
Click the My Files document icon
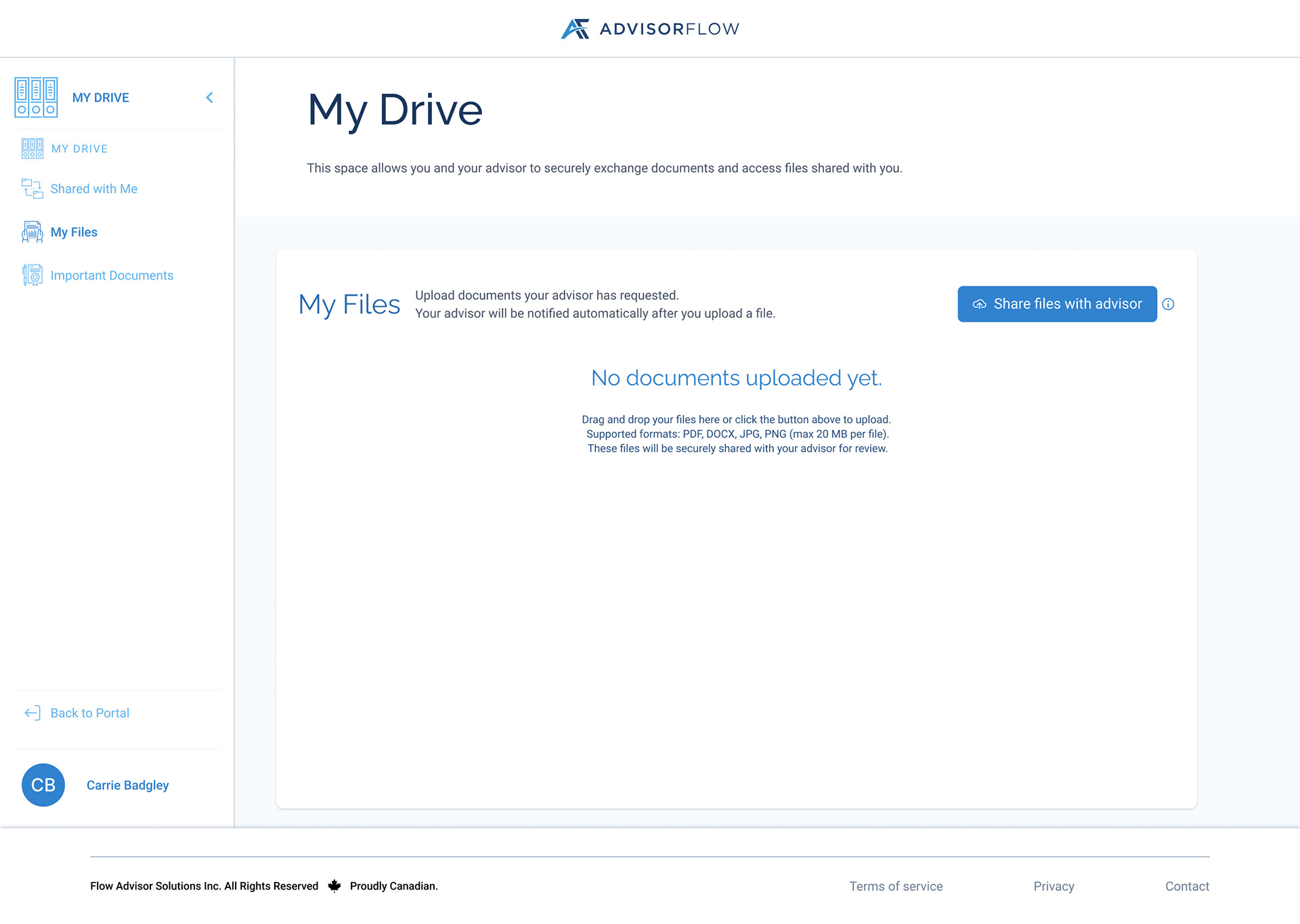coord(31,232)
